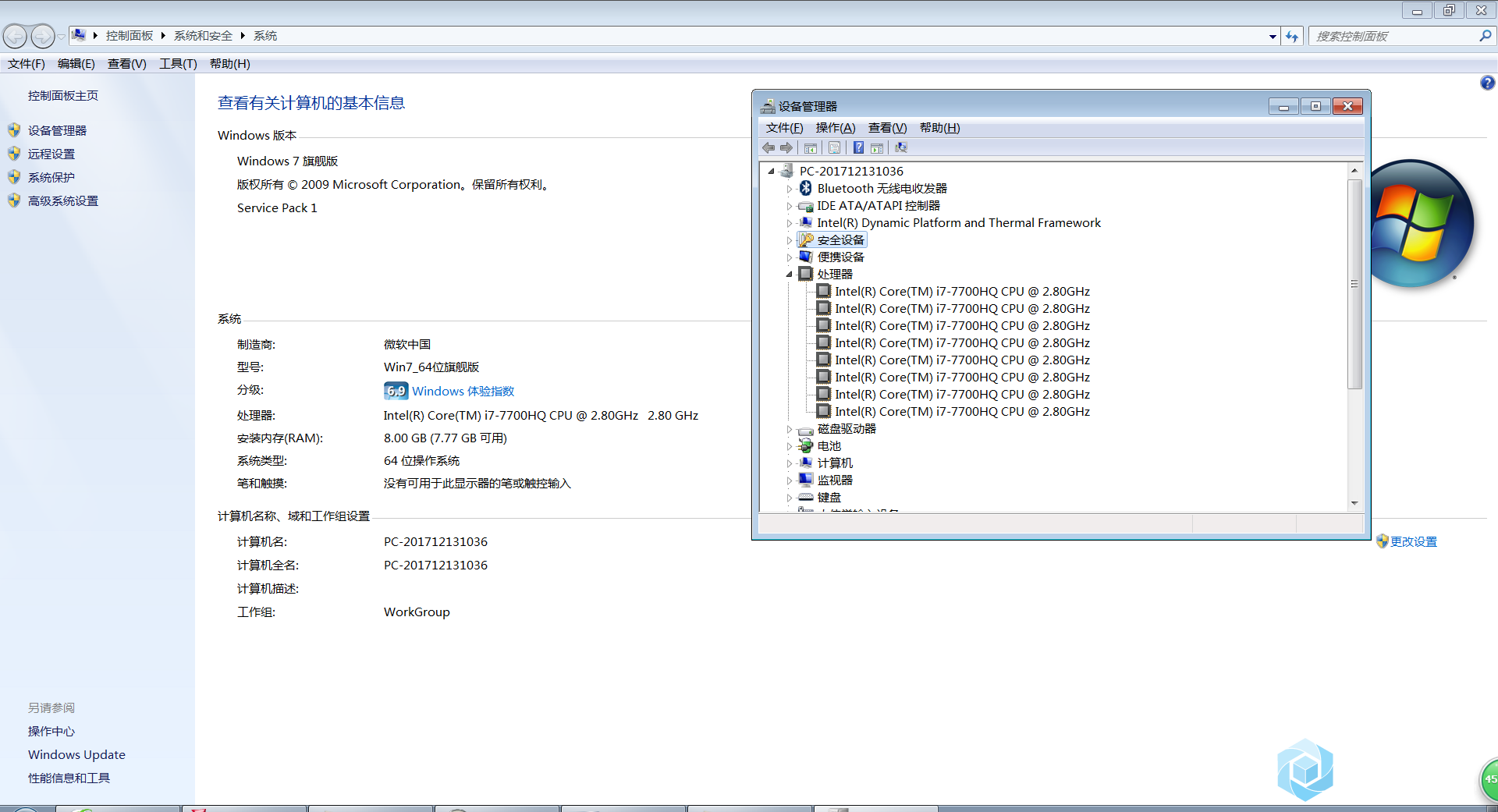1498x812 pixels.
Task: Click the Device Manager scrollbar down arrow
Action: click(x=1354, y=503)
